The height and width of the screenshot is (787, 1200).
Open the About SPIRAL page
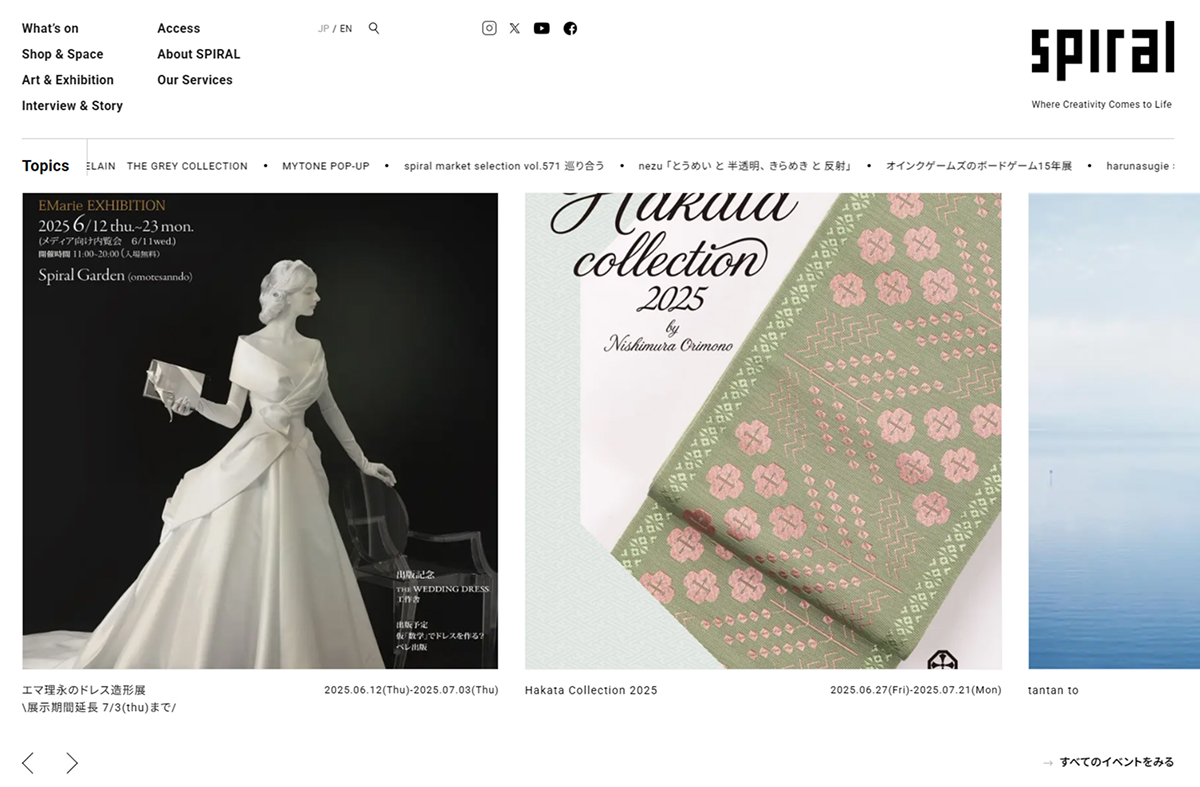coord(198,54)
